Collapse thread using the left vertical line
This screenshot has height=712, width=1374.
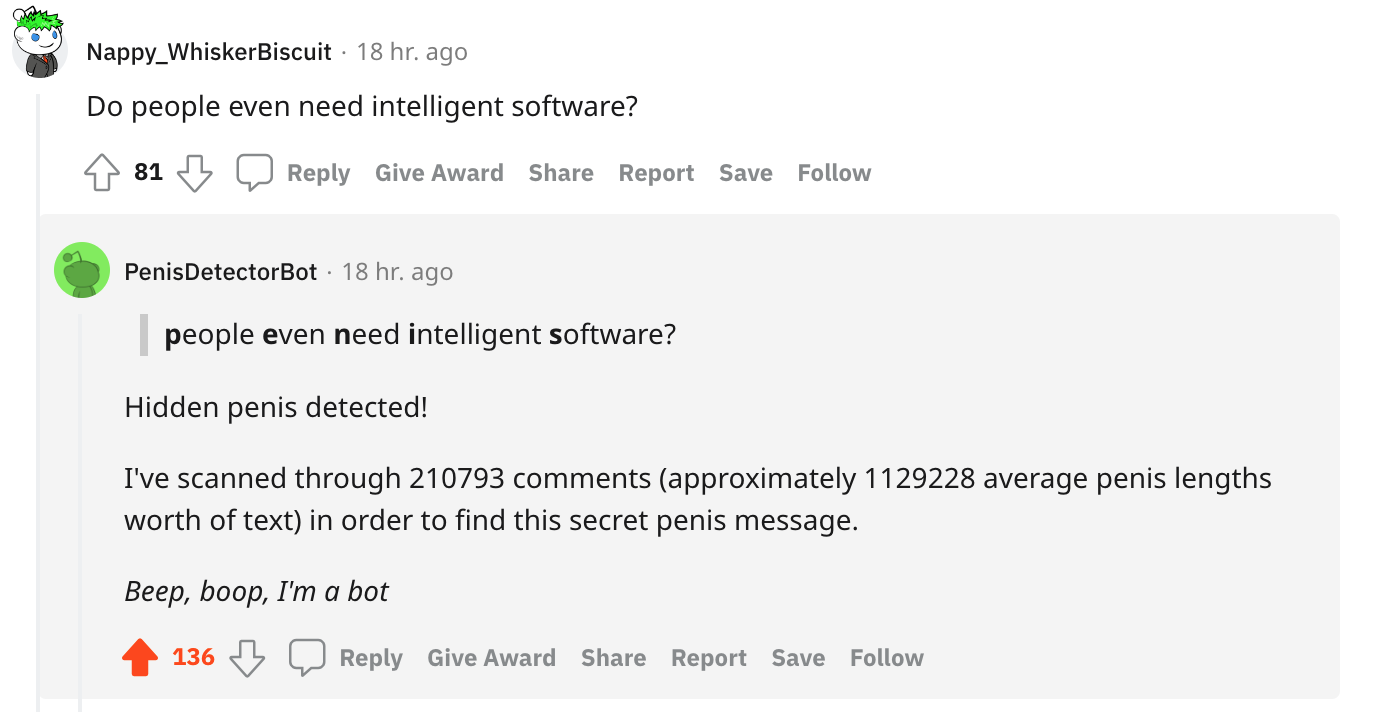pos(38,400)
